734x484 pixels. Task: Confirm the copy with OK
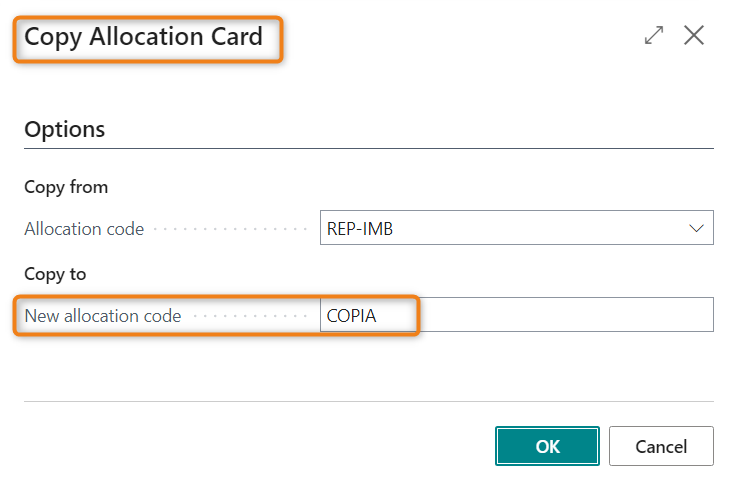(547, 446)
